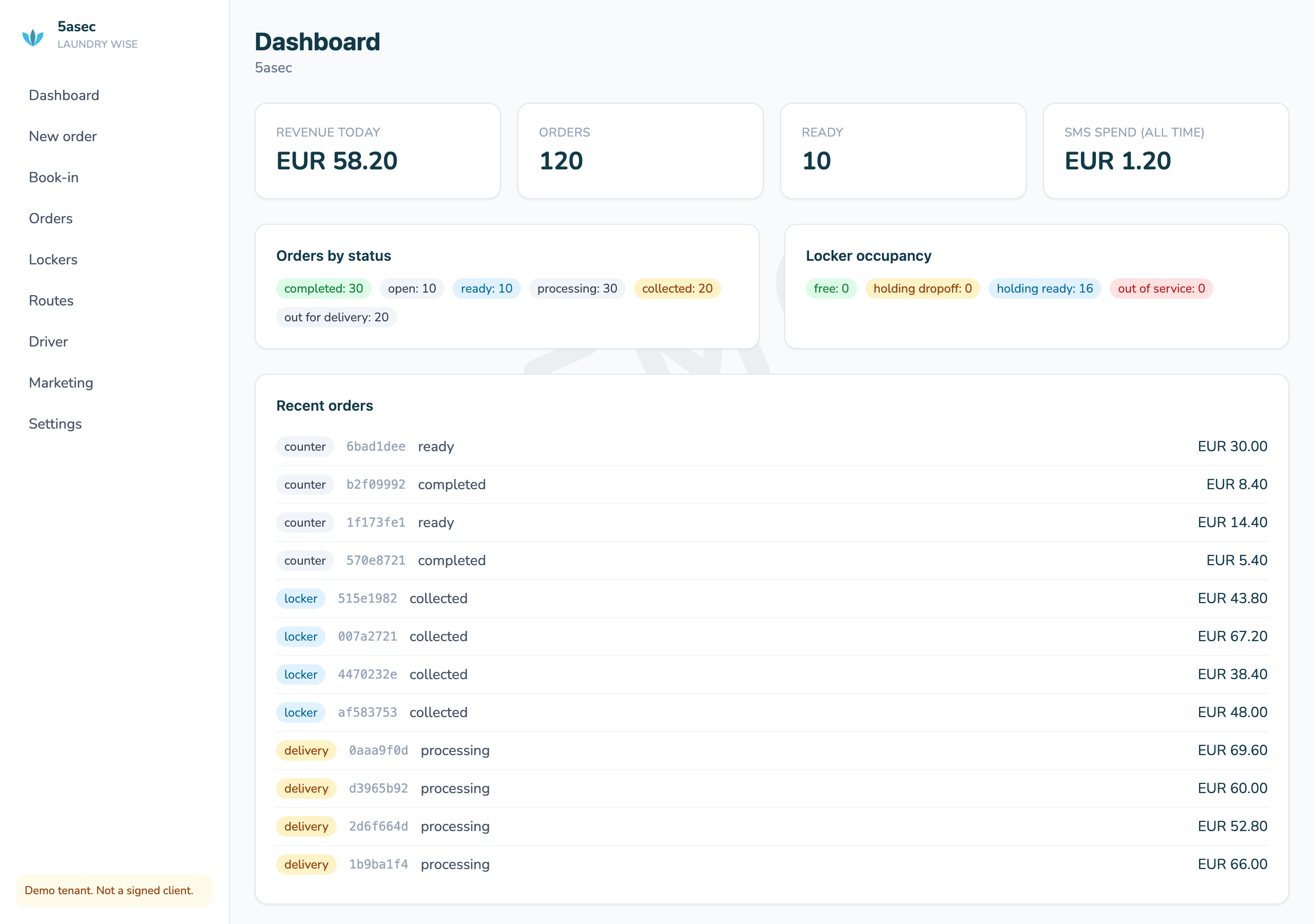1314x924 pixels.
Task: Click the 'holding ready: 16' badge
Action: click(1045, 288)
